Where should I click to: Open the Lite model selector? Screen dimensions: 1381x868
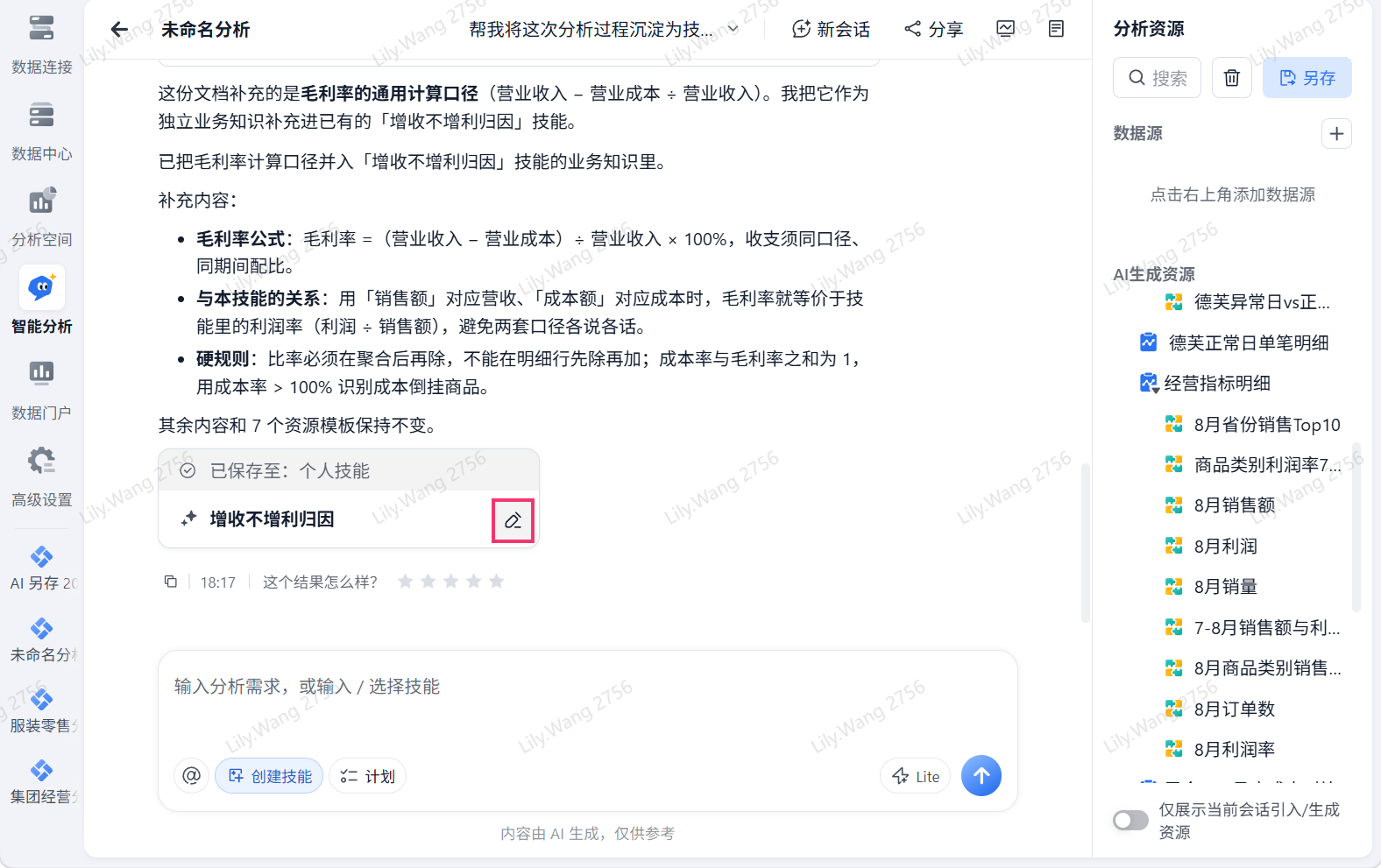click(916, 776)
